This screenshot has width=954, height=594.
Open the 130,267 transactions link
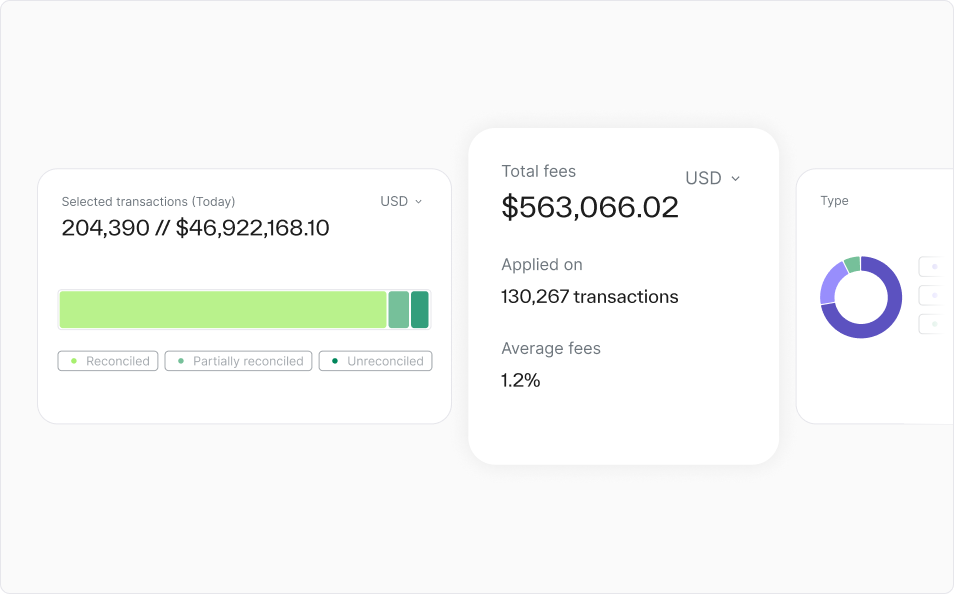pos(589,297)
